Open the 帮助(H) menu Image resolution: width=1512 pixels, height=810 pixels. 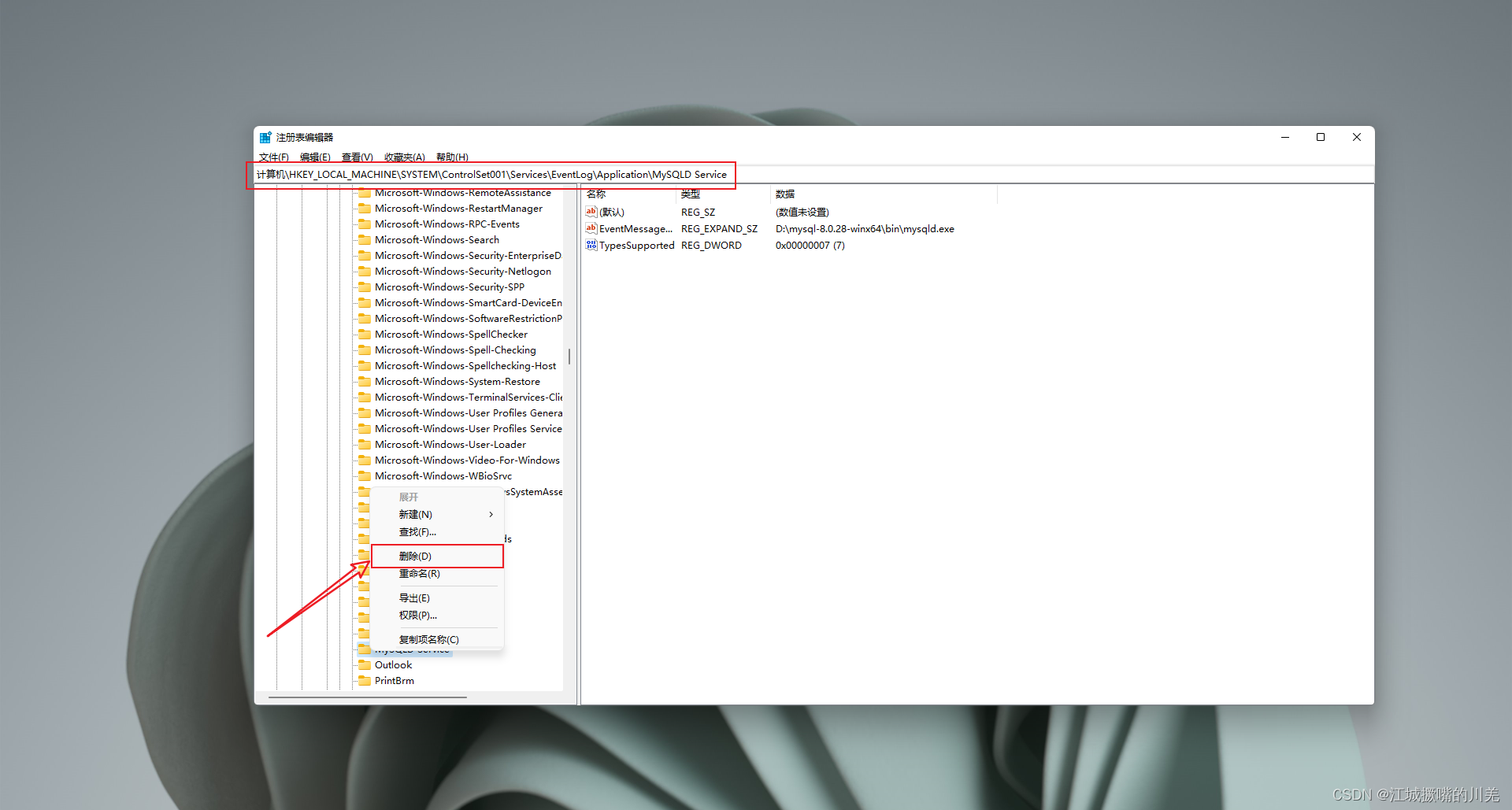point(452,157)
